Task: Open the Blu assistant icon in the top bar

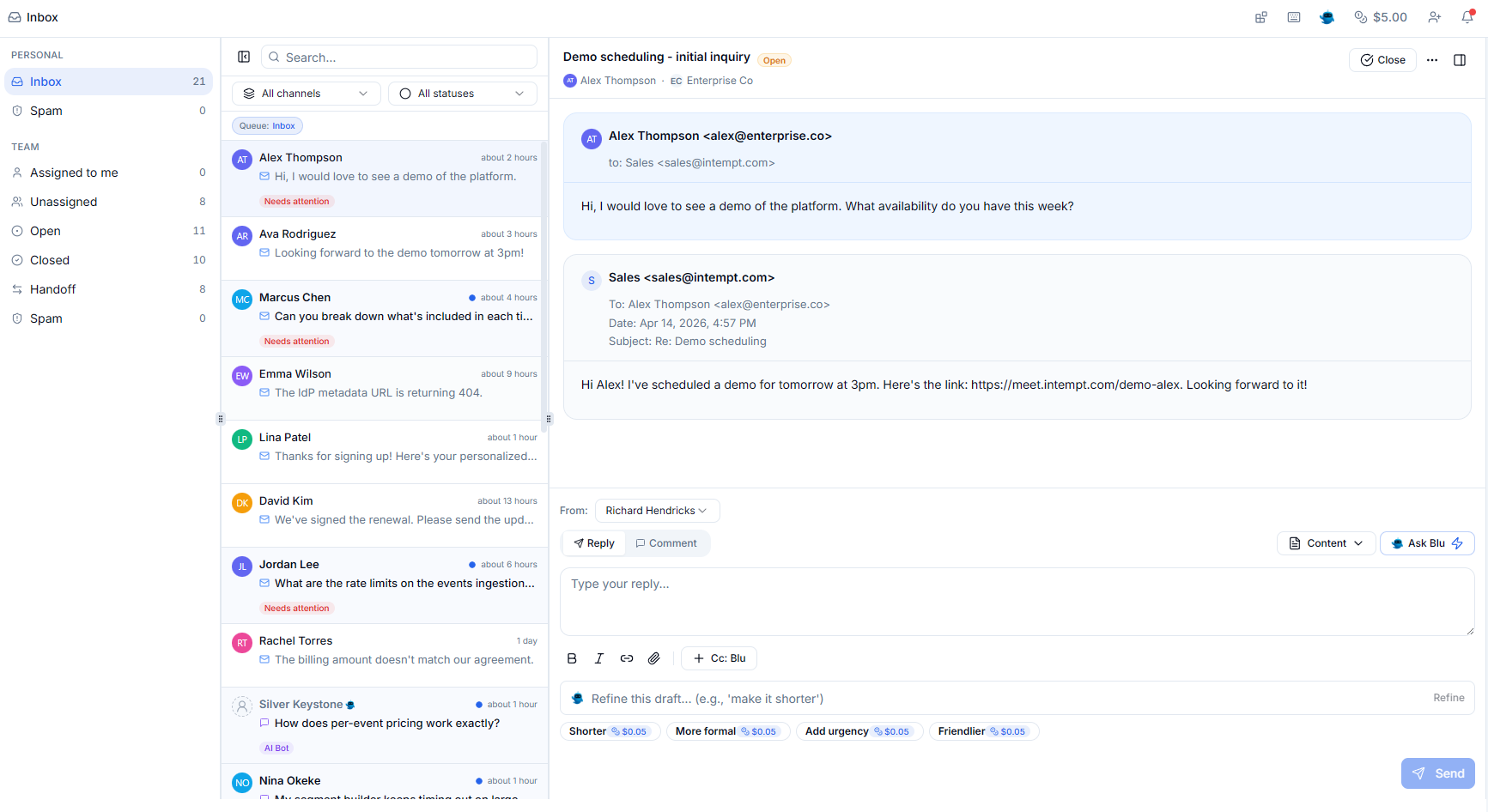Action: point(1327,16)
